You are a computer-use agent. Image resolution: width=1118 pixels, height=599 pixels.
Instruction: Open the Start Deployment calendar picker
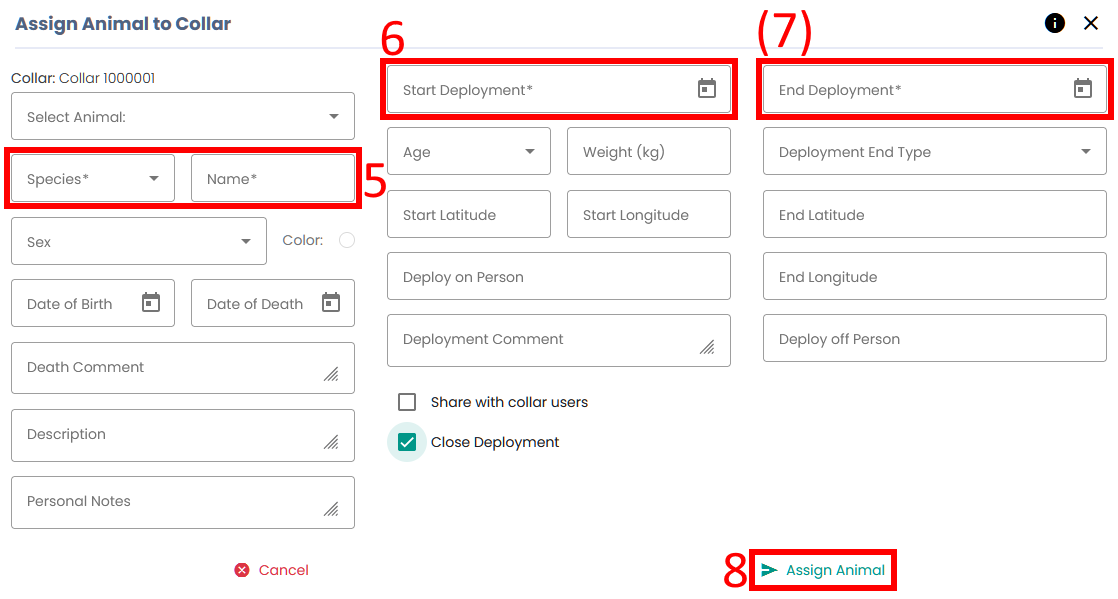tap(707, 89)
